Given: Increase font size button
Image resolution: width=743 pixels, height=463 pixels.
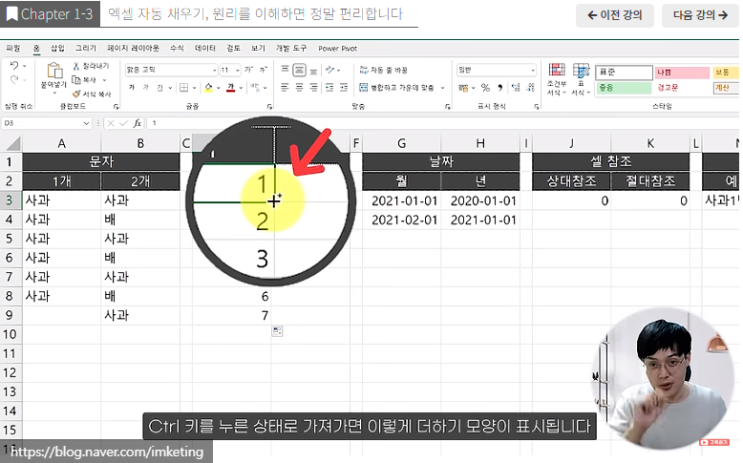Looking at the screenshot, I should click(249, 70).
